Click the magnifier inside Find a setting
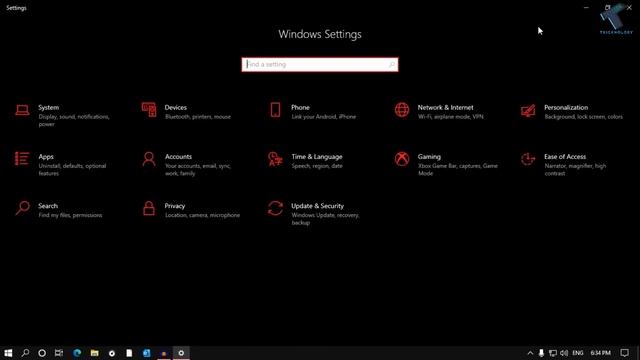Viewport: 640px width, 360px height. [x=391, y=64]
